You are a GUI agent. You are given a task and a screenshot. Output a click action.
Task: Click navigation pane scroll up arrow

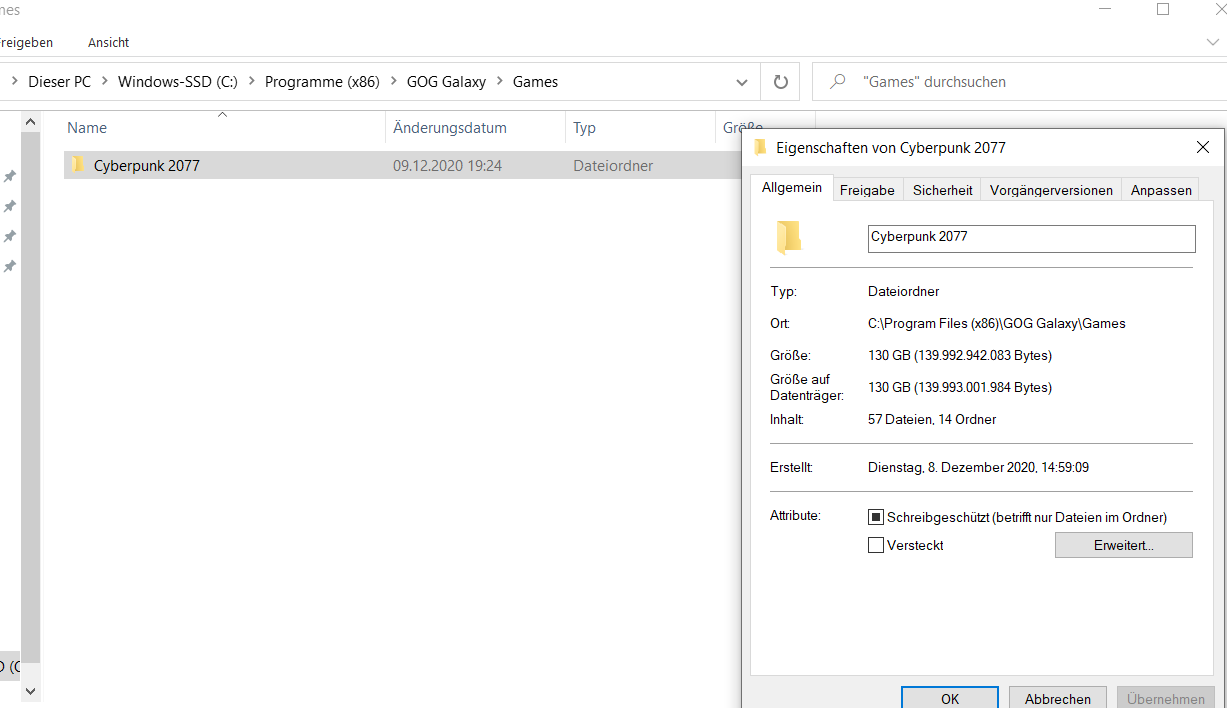pyautogui.click(x=29, y=122)
